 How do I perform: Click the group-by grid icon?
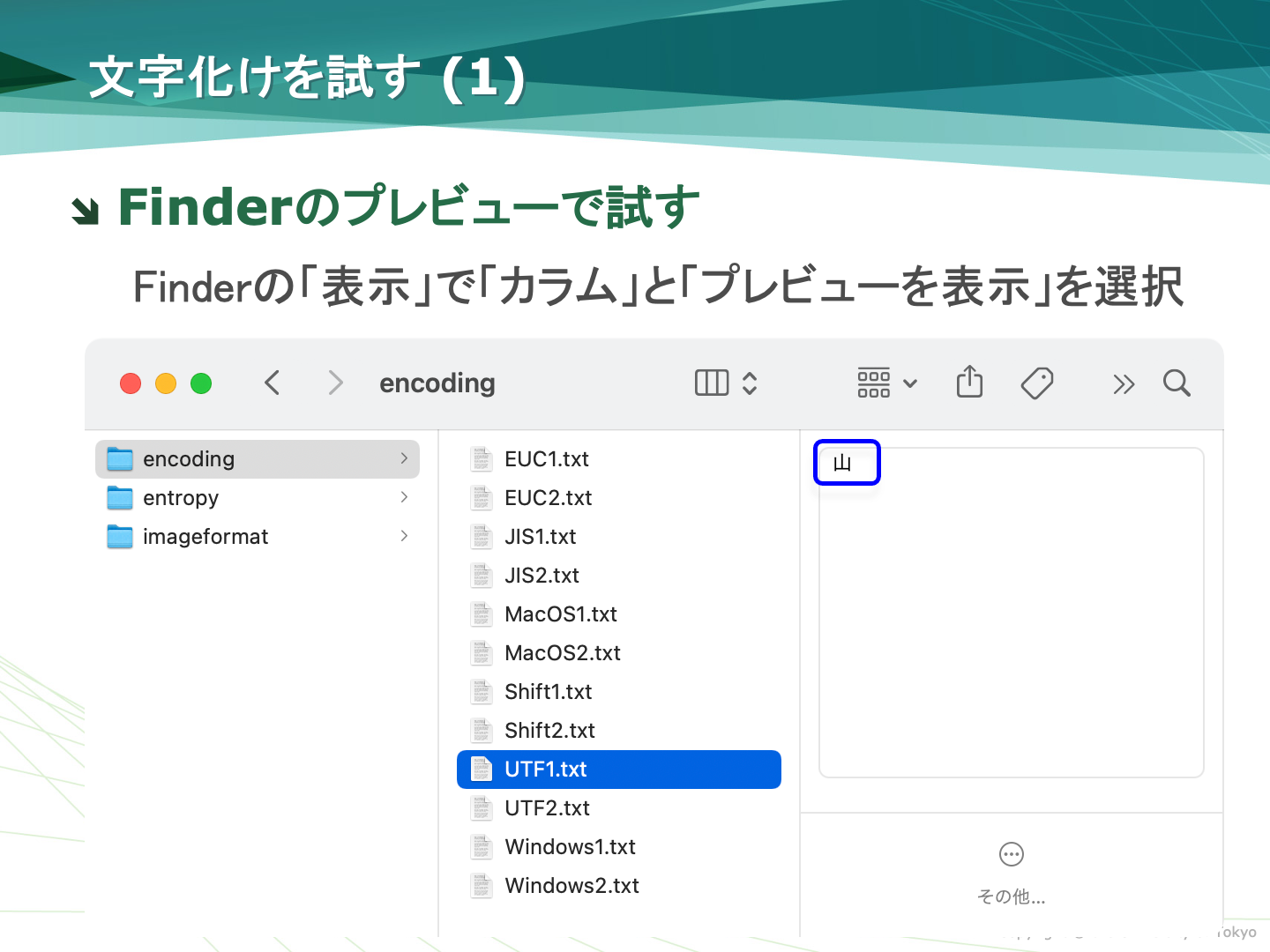point(874,383)
